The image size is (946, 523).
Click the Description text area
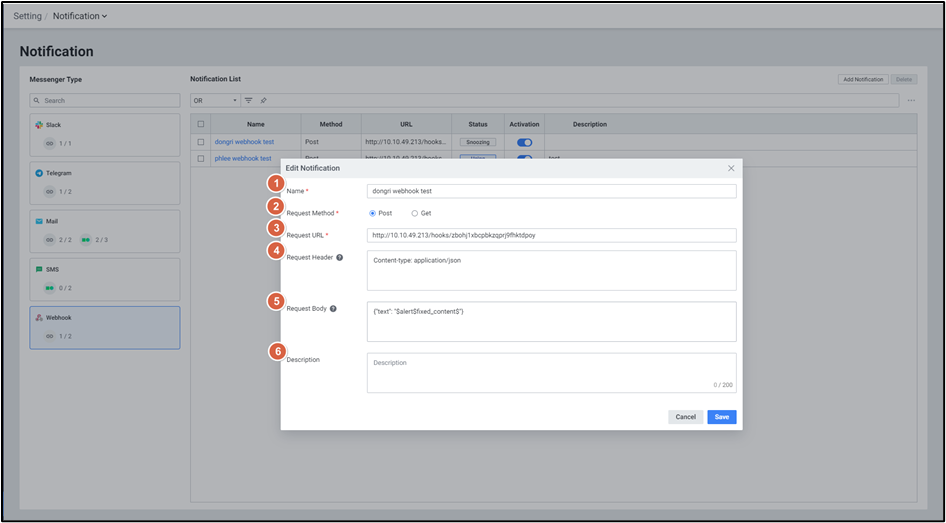[x=551, y=372]
